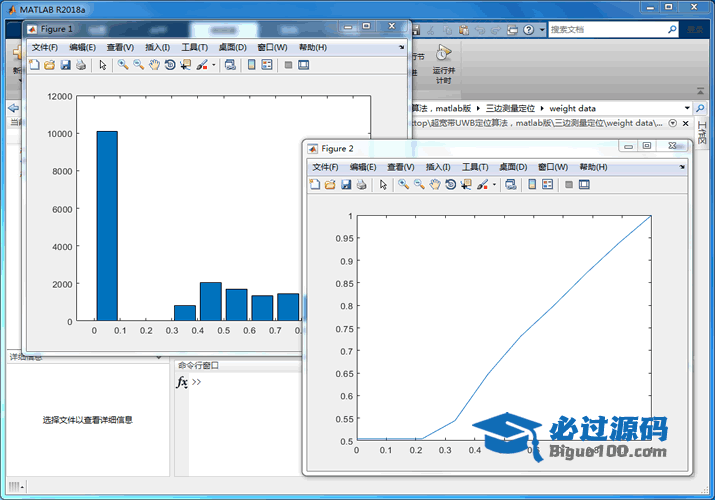Click 运行并计时 run and time button

pos(444,64)
